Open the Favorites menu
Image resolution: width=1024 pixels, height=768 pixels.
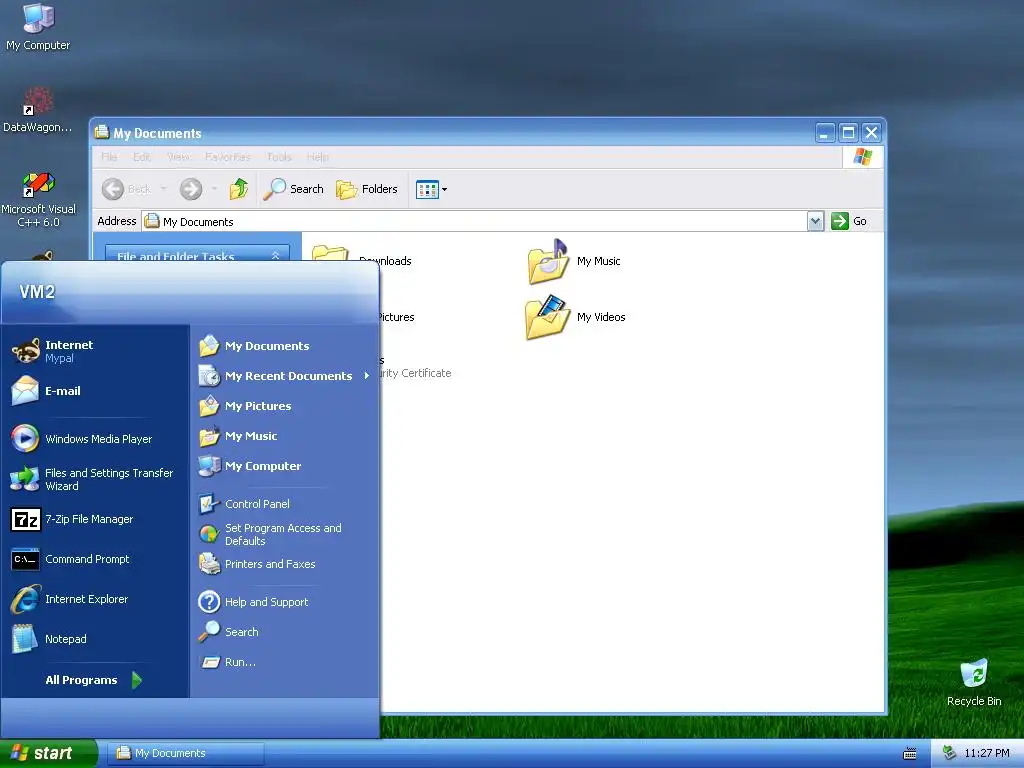[227, 157]
